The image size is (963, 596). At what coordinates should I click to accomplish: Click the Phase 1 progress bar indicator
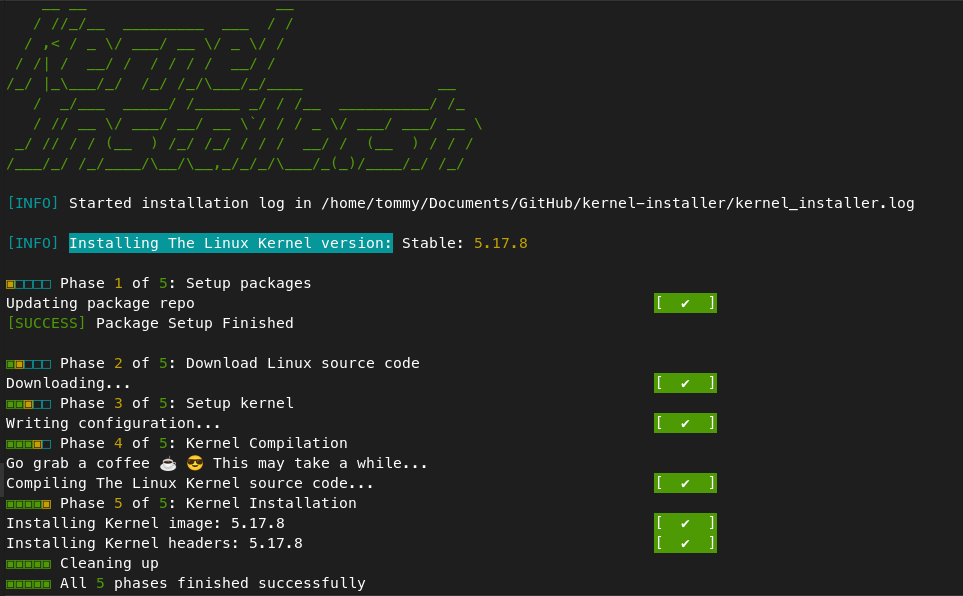coord(28,284)
